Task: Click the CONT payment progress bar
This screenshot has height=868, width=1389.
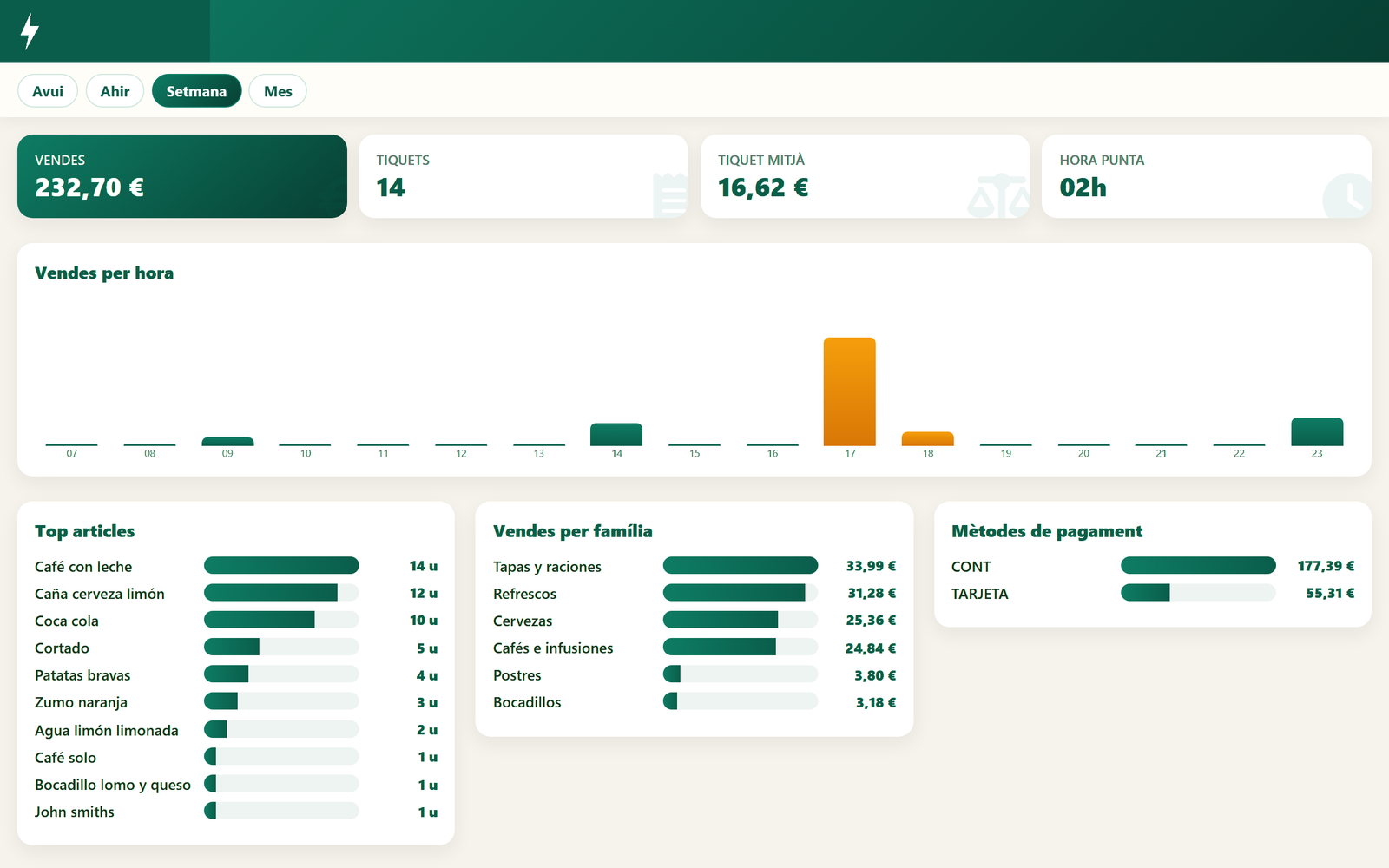Action: pyautogui.click(x=1198, y=566)
